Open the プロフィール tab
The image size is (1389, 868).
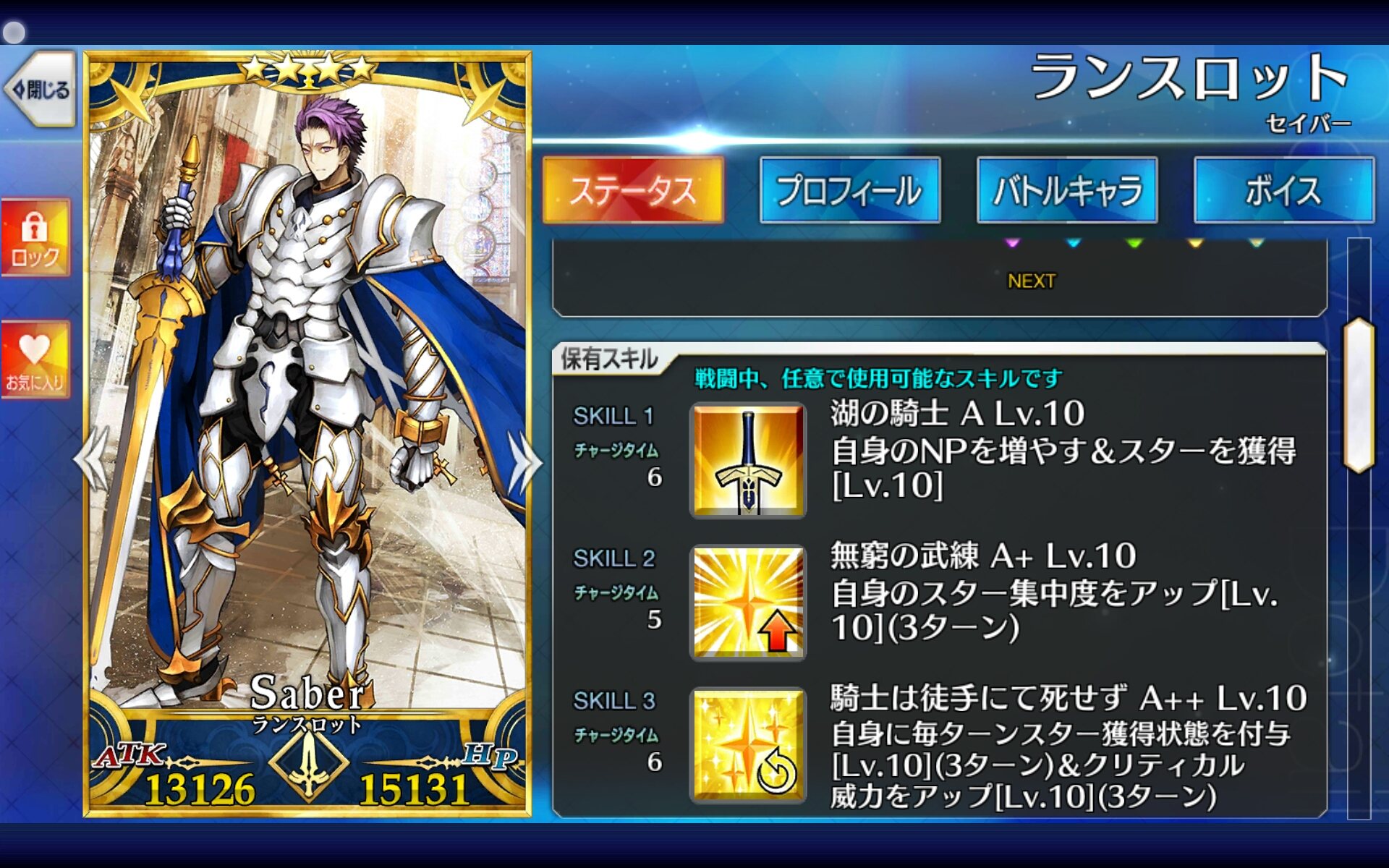pos(850,190)
